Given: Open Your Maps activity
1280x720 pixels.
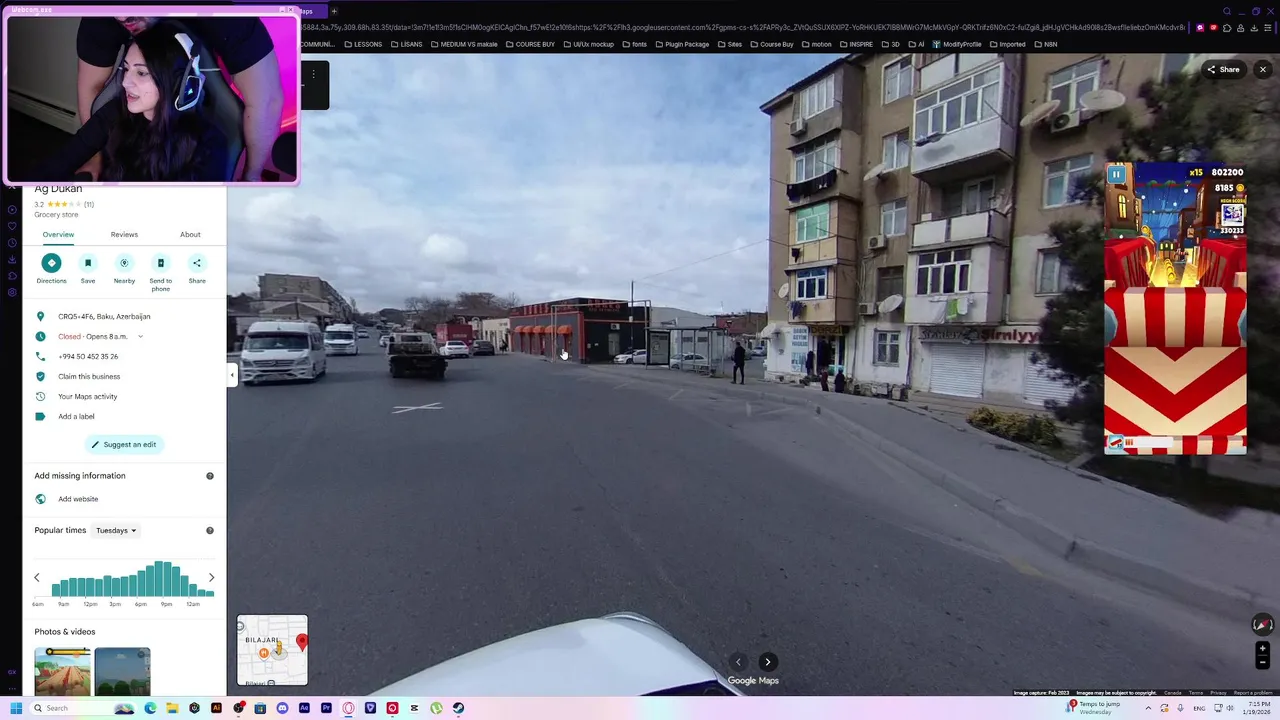Looking at the screenshot, I should pos(88,397).
